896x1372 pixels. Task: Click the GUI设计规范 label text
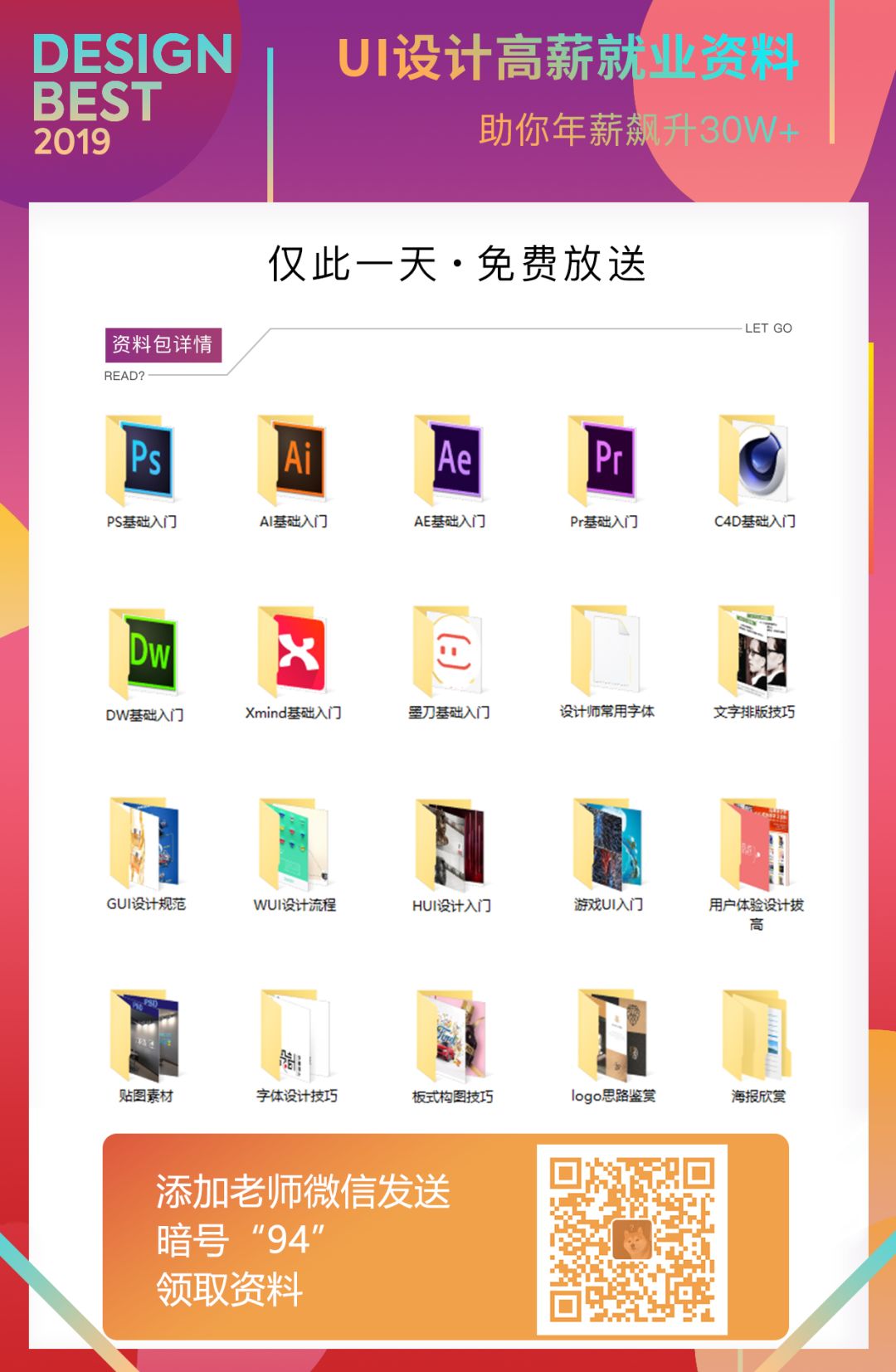(146, 904)
